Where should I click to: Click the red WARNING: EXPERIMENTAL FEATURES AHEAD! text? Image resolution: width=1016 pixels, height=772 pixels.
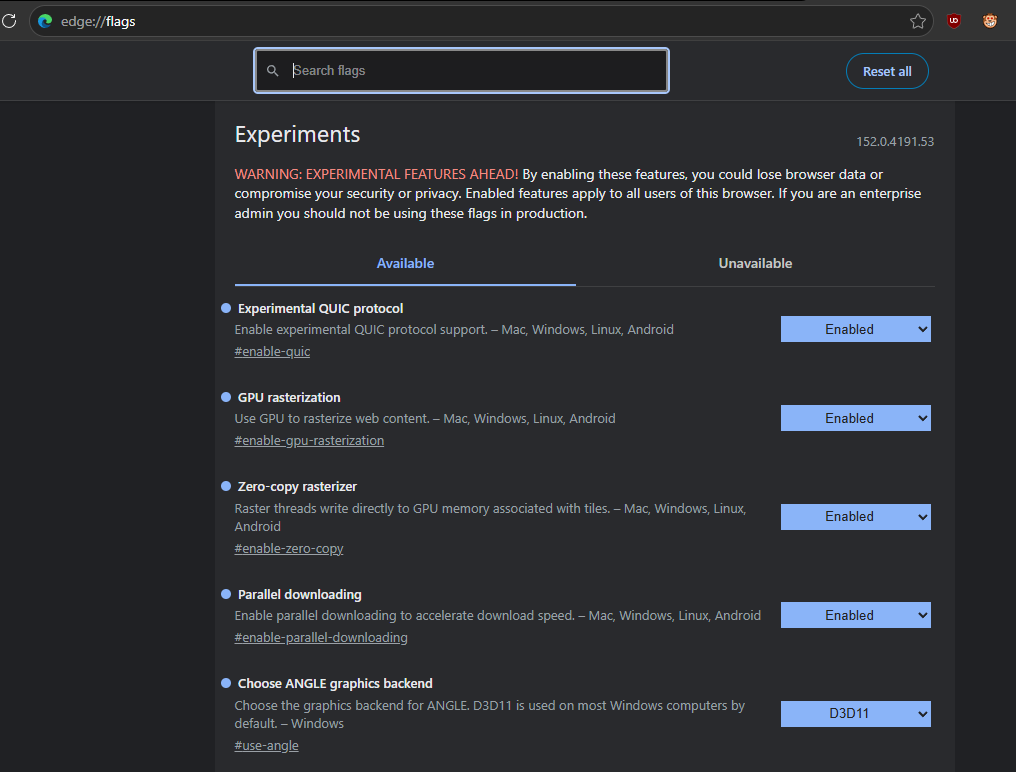(x=376, y=174)
